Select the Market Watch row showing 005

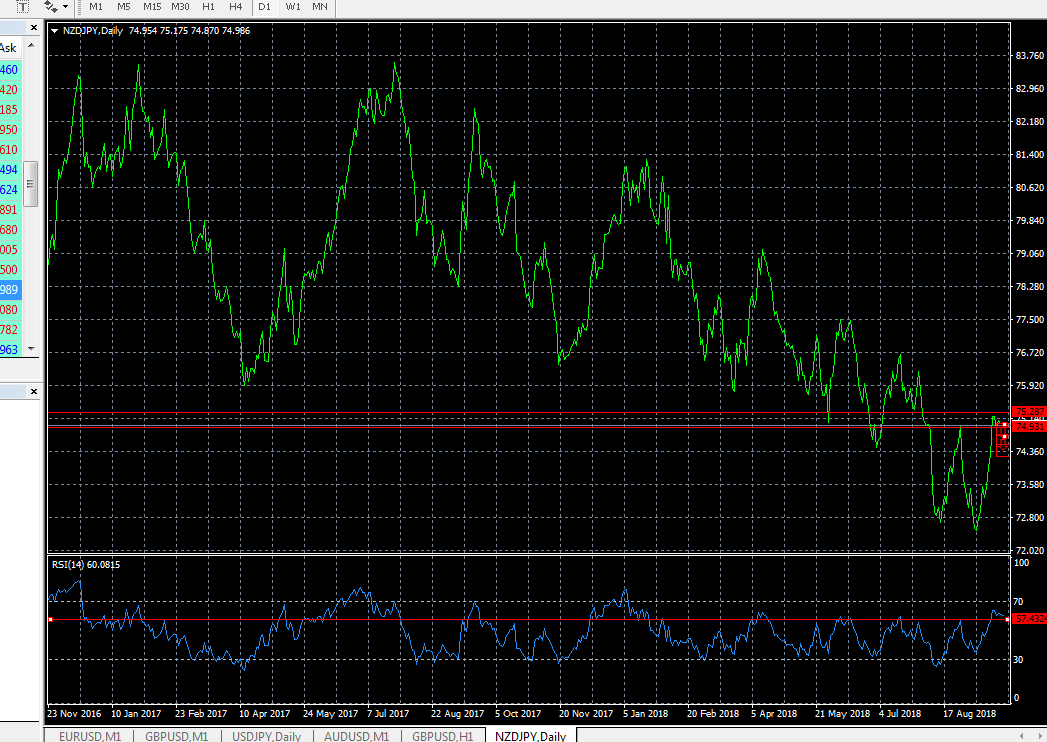11,250
